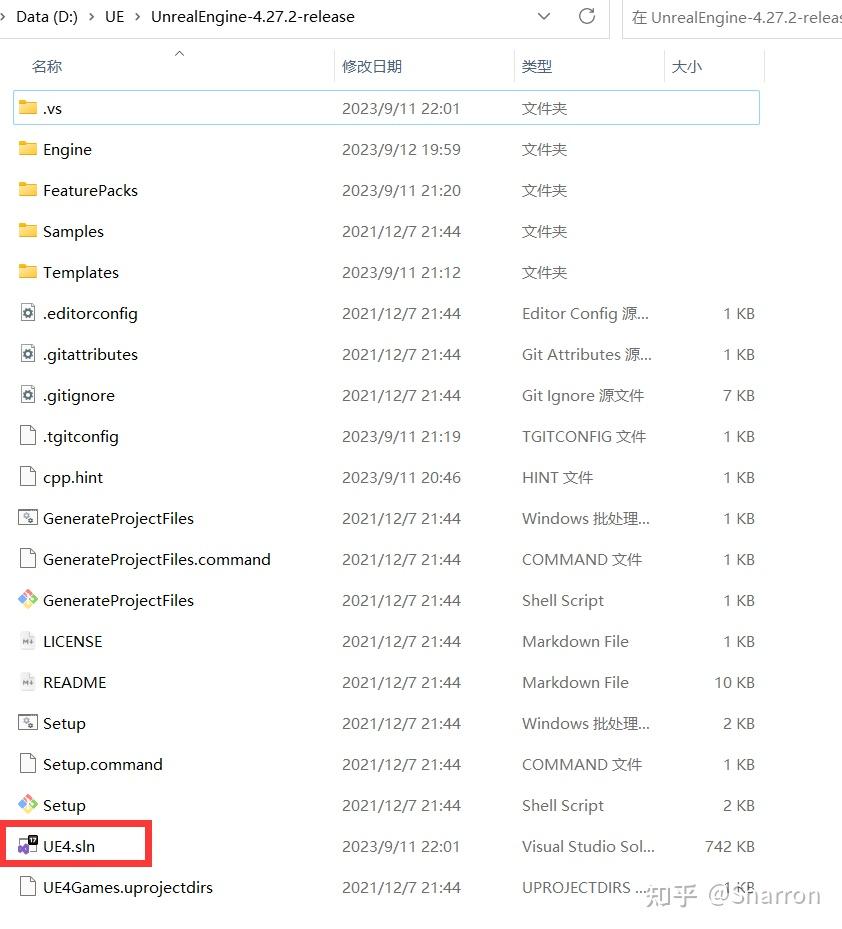Click the Visual Studio Sol... type cell
This screenshot has width=842, height=929.
click(588, 846)
